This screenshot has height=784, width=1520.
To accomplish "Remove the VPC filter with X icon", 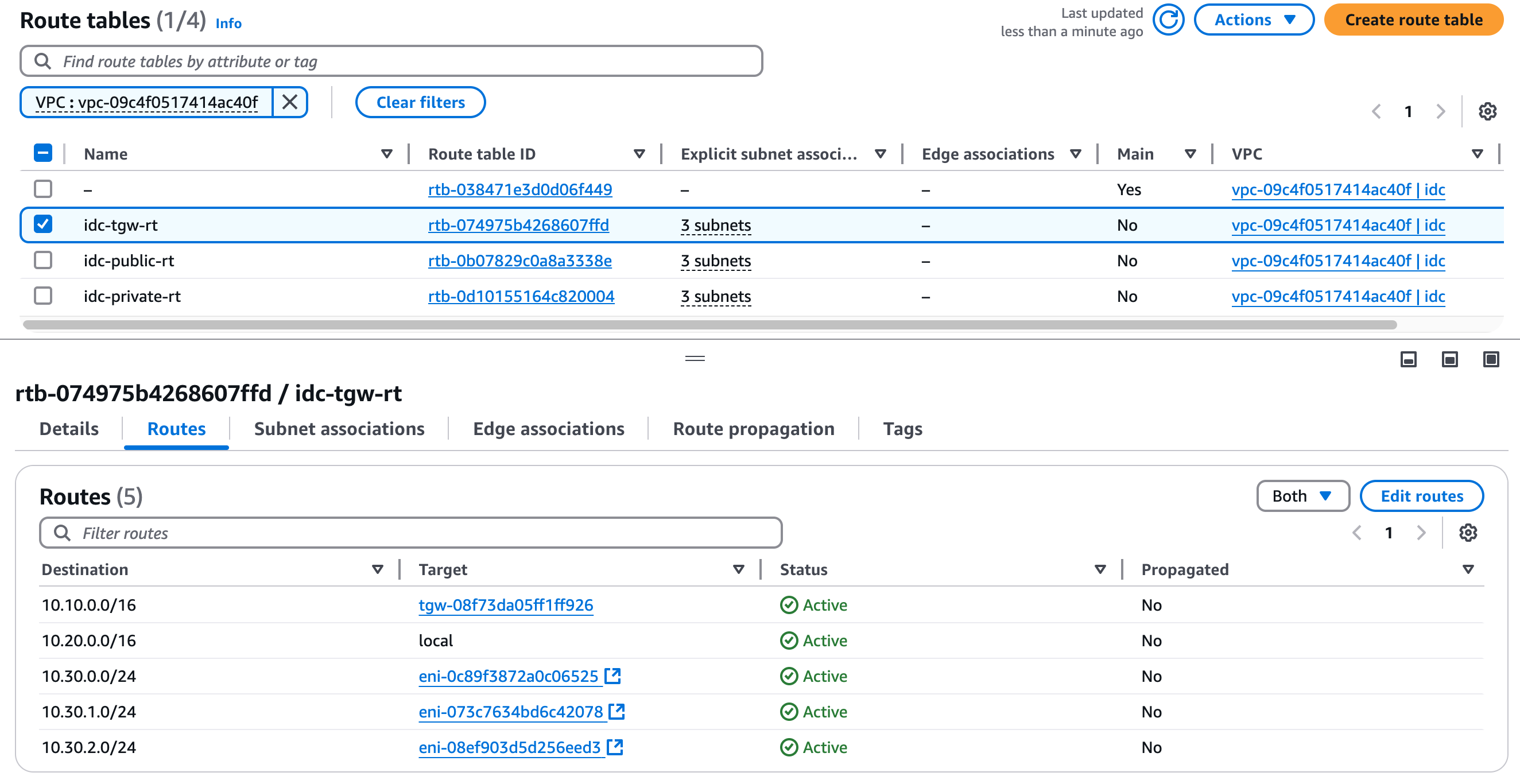I will pos(290,103).
